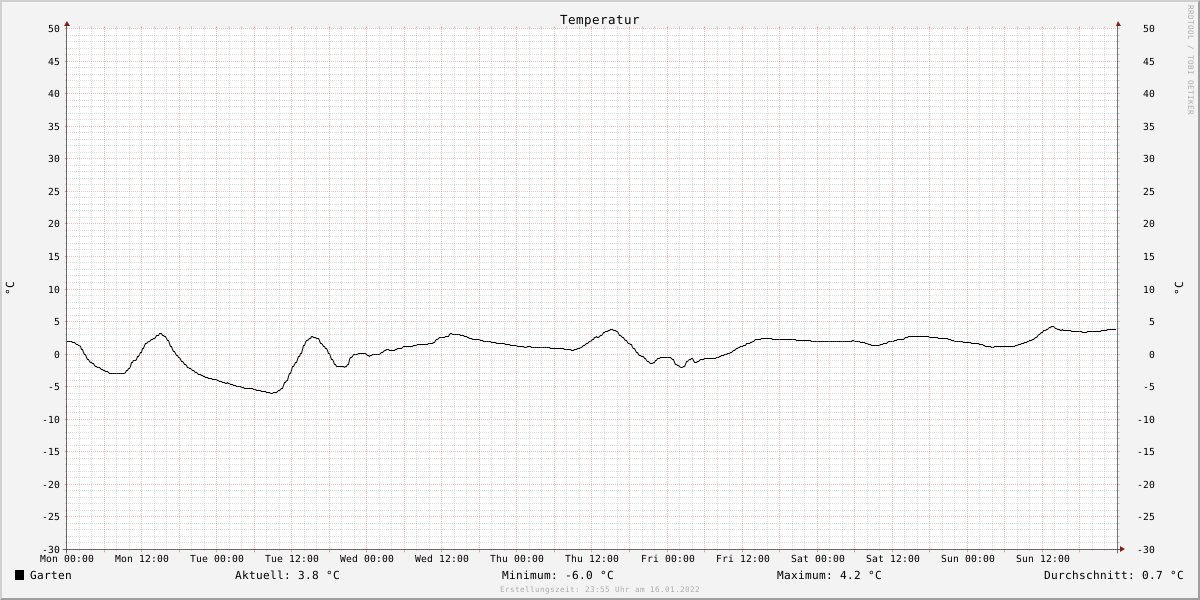Click the Sat 00:00 time axis label

(818, 559)
